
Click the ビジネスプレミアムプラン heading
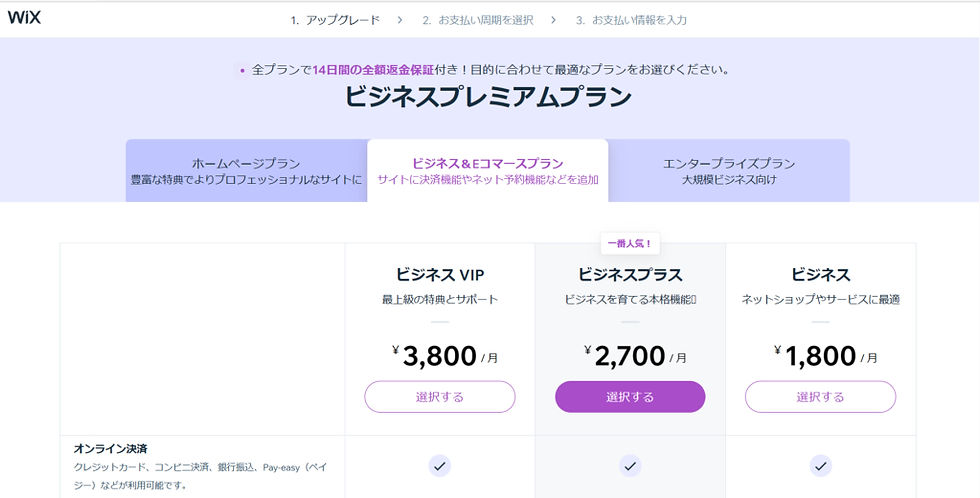489,97
